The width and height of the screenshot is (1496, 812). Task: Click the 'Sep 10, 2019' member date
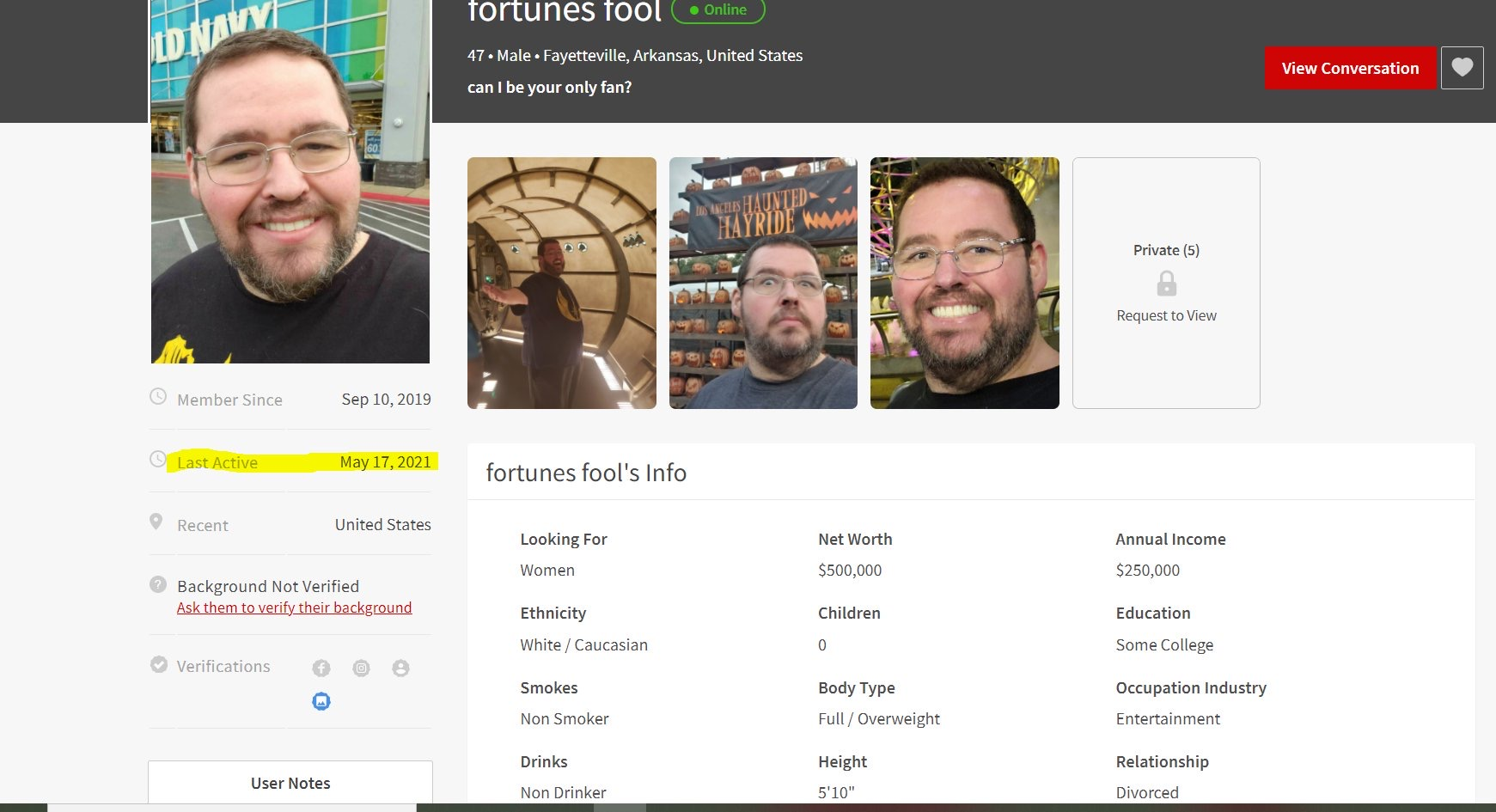[x=387, y=400]
